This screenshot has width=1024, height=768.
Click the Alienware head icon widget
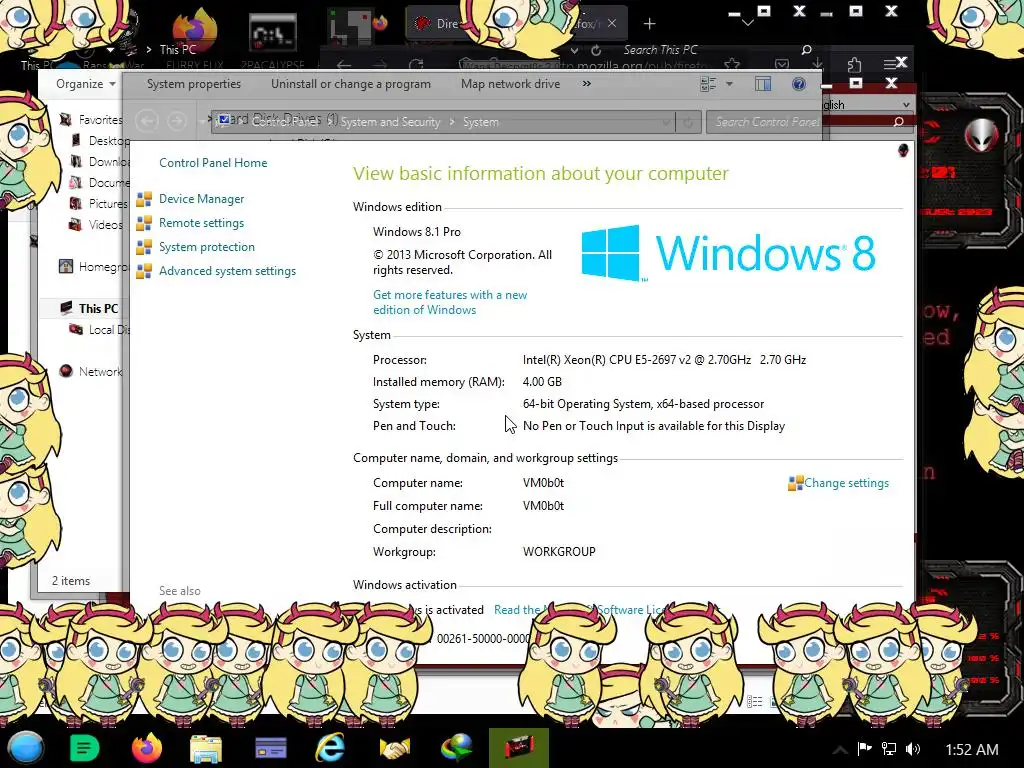point(980,136)
